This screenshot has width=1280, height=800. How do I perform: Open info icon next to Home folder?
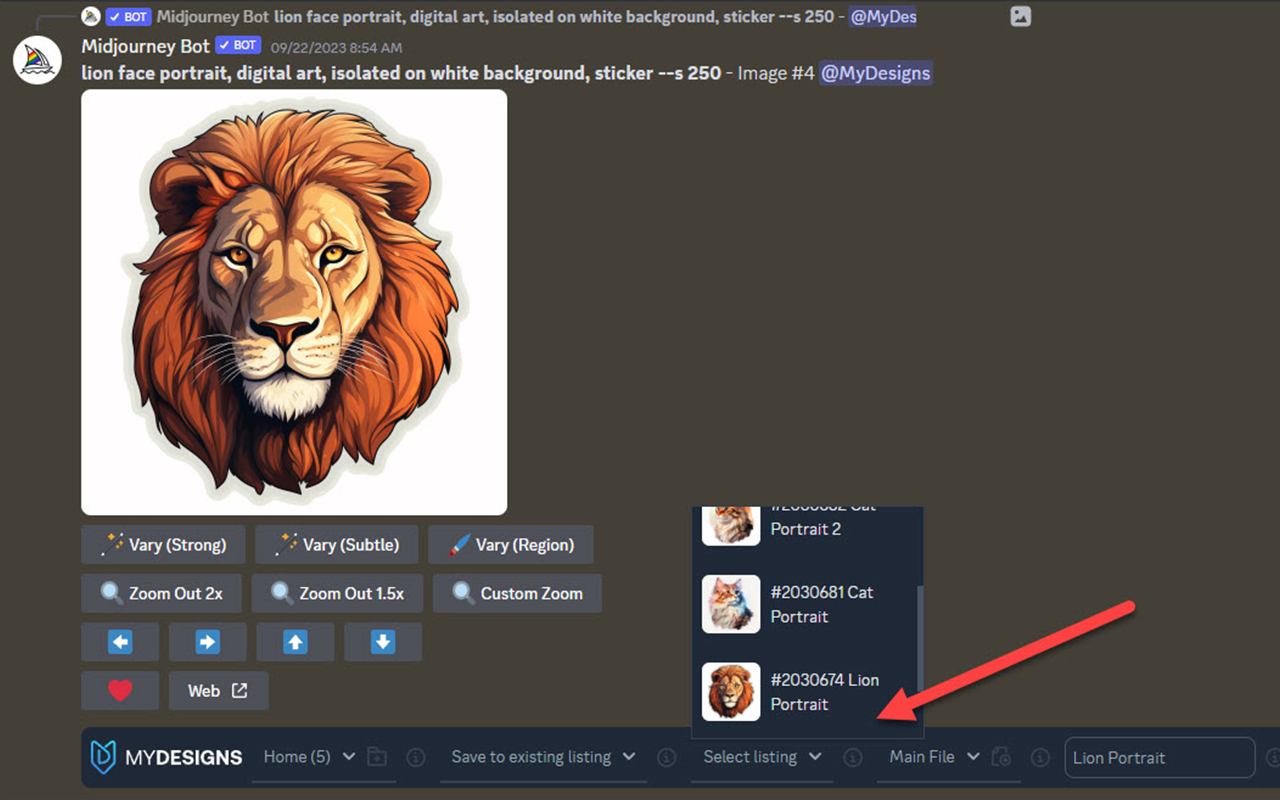pyautogui.click(x=417, y=757)
